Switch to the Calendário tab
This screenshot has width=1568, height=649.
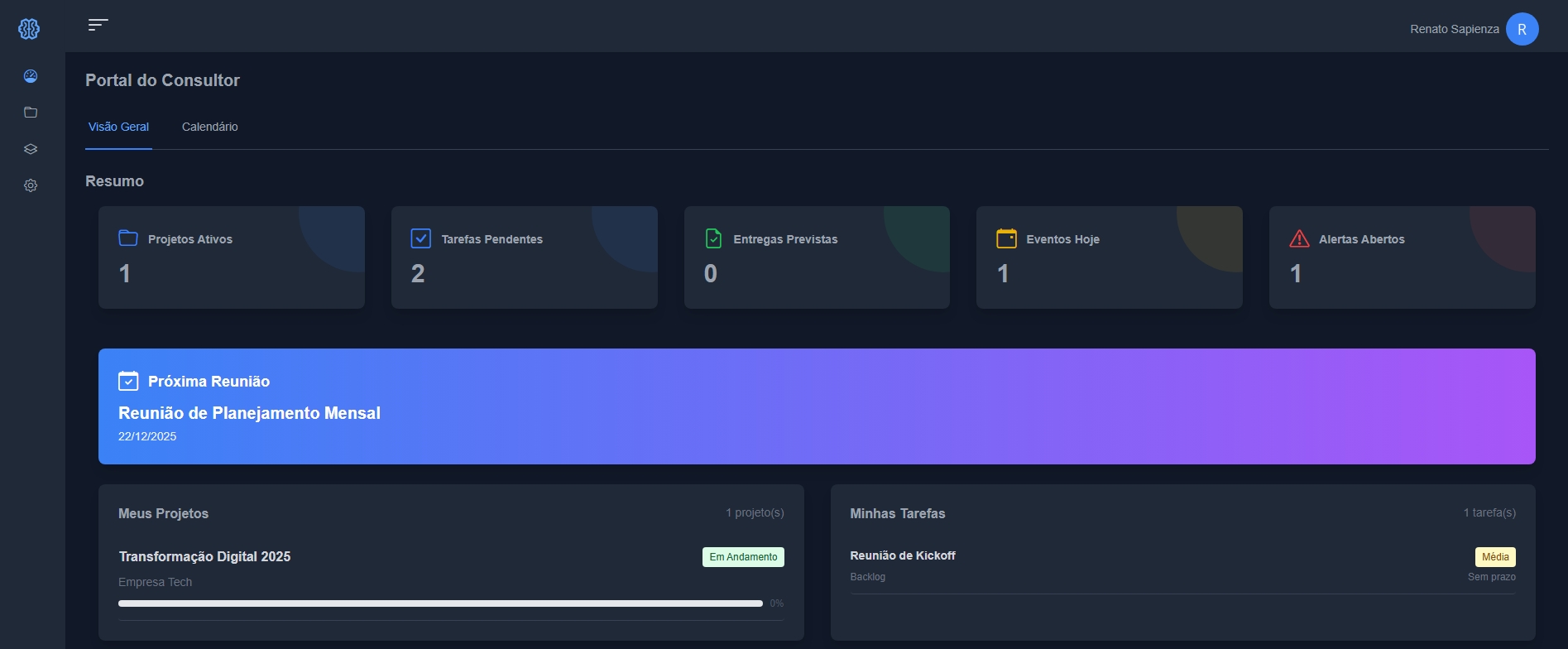[x=209, y=127]
